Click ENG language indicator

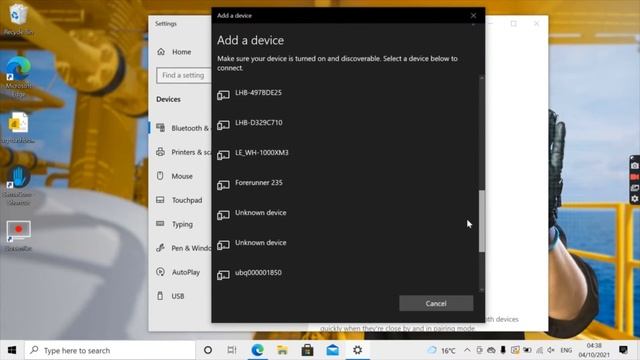point(566,350)
